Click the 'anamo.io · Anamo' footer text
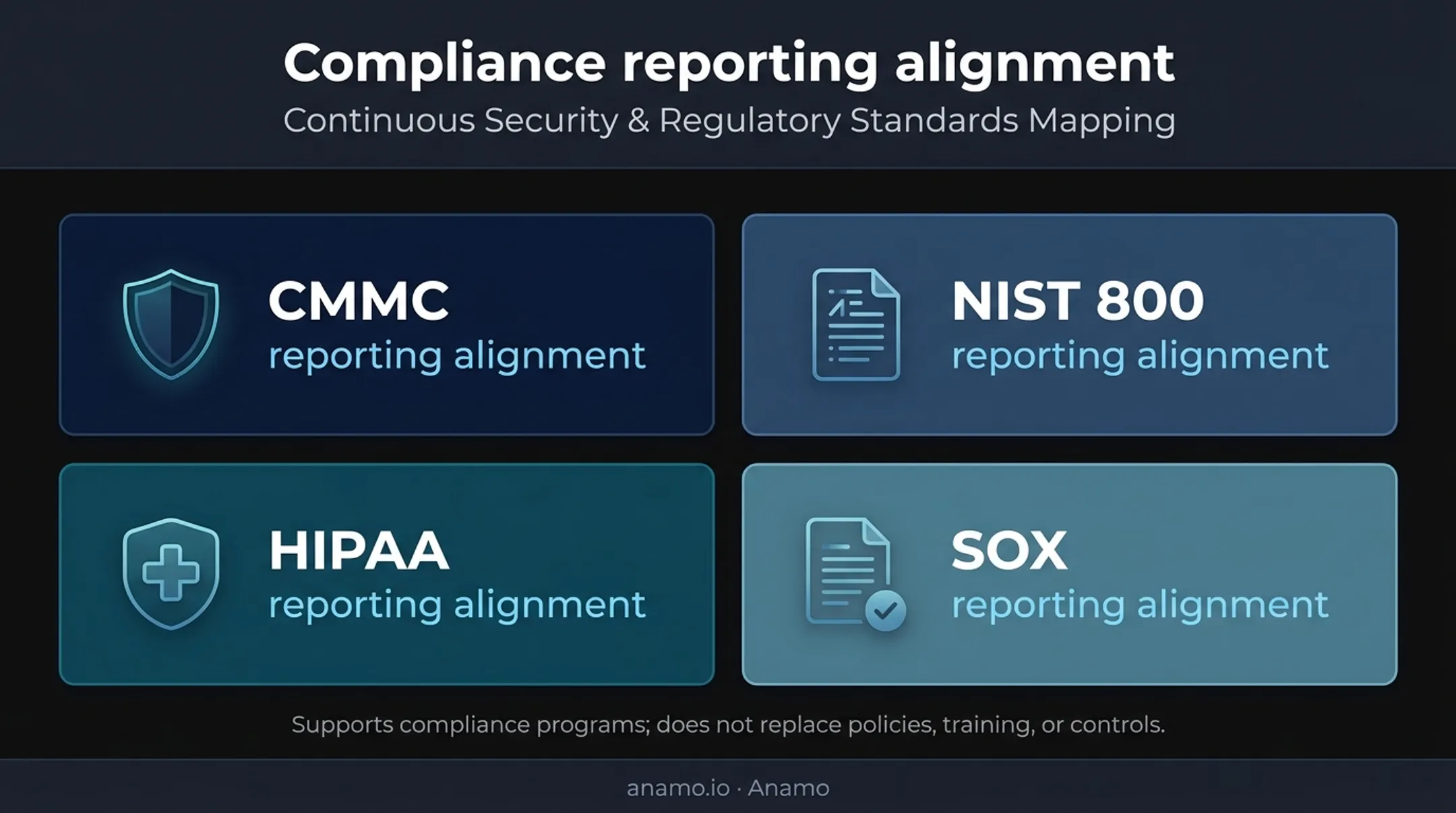This screenshot has height=813, width=1456. [x=728, y=788]
